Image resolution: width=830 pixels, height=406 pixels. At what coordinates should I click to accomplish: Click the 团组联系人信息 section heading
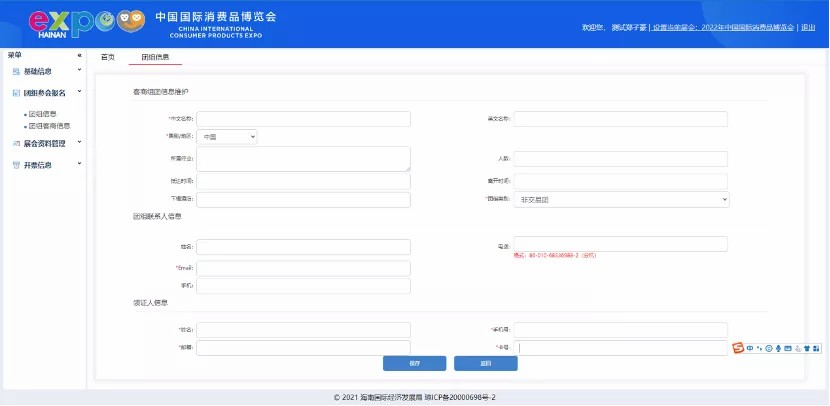pyautogui.click(x=157, y=216)
